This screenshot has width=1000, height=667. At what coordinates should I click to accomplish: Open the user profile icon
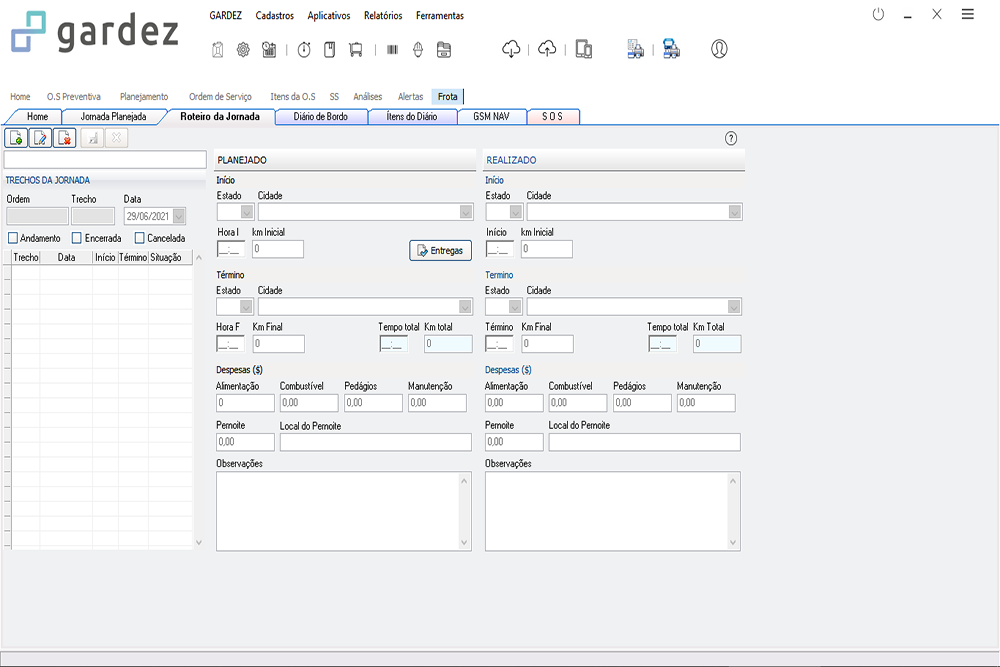719,48
